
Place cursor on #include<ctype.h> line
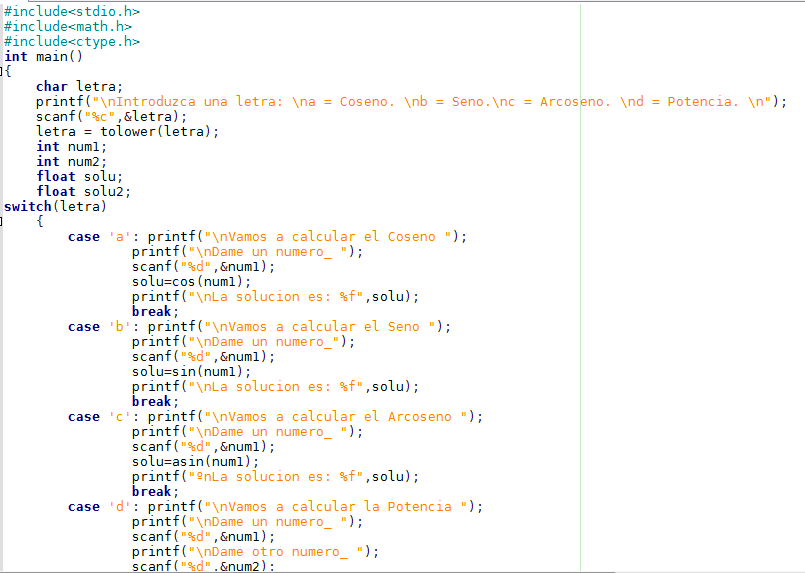pos(72,41)
